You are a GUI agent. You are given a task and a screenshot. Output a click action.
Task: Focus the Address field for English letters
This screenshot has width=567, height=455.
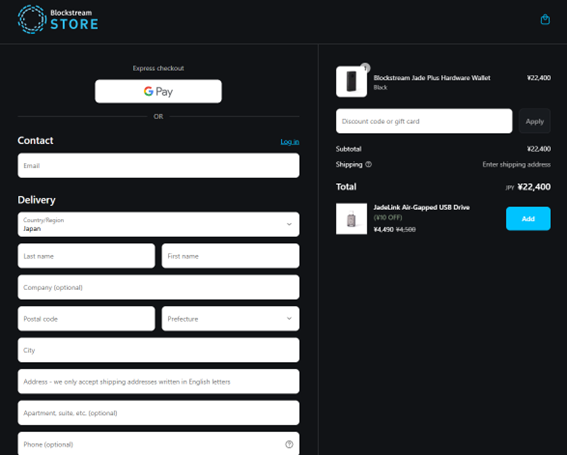point(158,382)
